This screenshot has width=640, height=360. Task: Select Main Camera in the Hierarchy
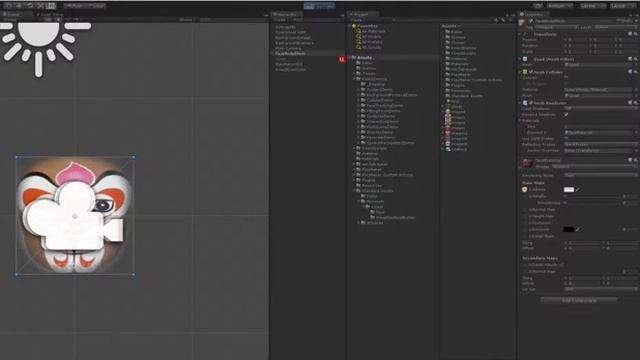point(288,48)
